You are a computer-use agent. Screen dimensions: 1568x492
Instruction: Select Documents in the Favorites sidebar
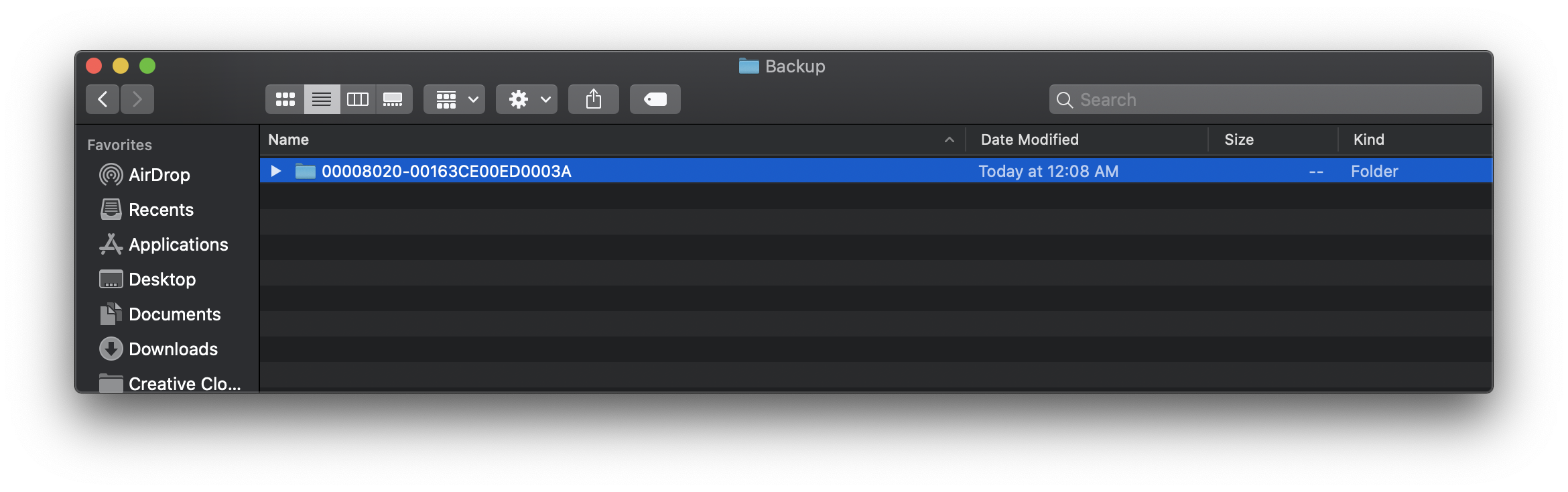[174, 314]
